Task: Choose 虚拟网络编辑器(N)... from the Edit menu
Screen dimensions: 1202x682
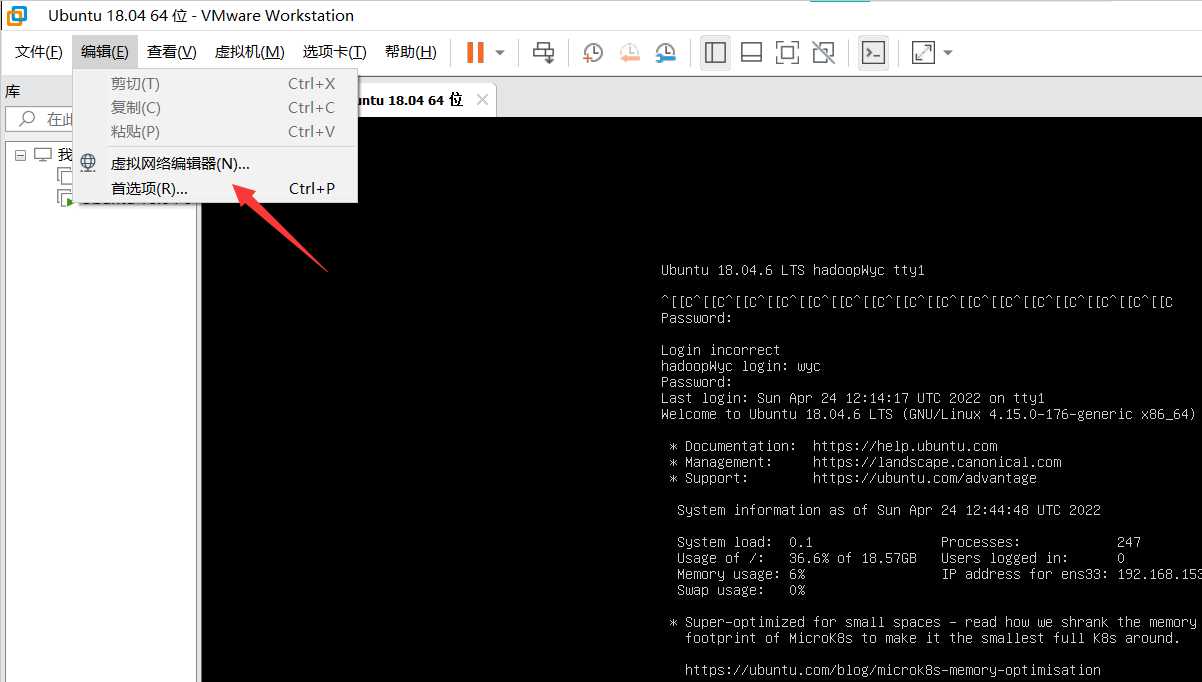Action: click(215, 164)
